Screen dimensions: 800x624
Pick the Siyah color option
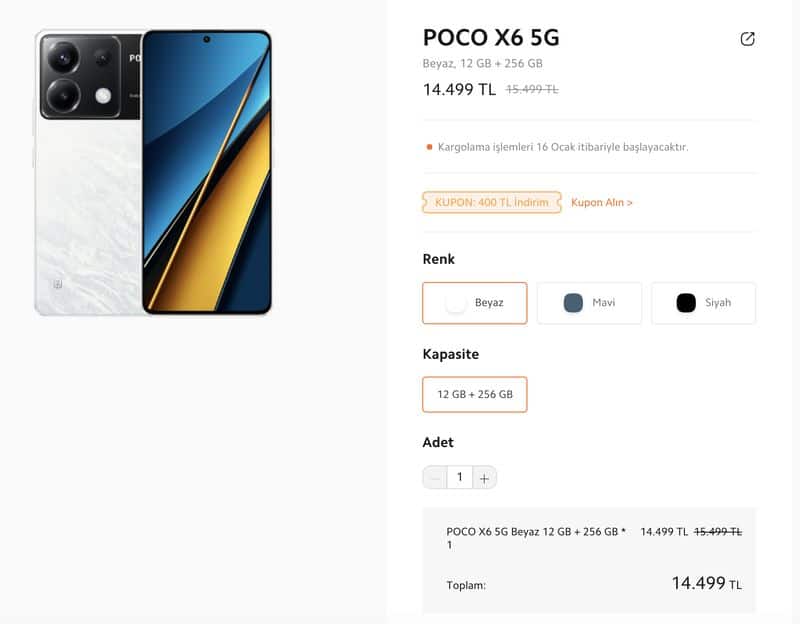(x=703, y=303)
